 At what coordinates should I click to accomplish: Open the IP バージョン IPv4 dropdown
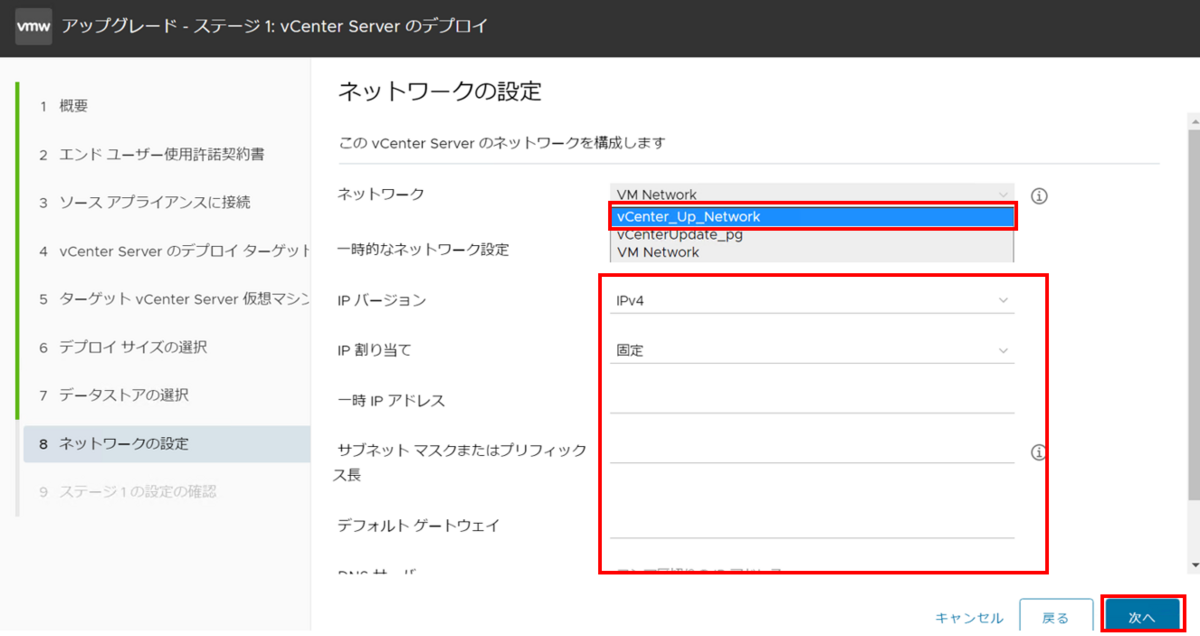point(812,300)
